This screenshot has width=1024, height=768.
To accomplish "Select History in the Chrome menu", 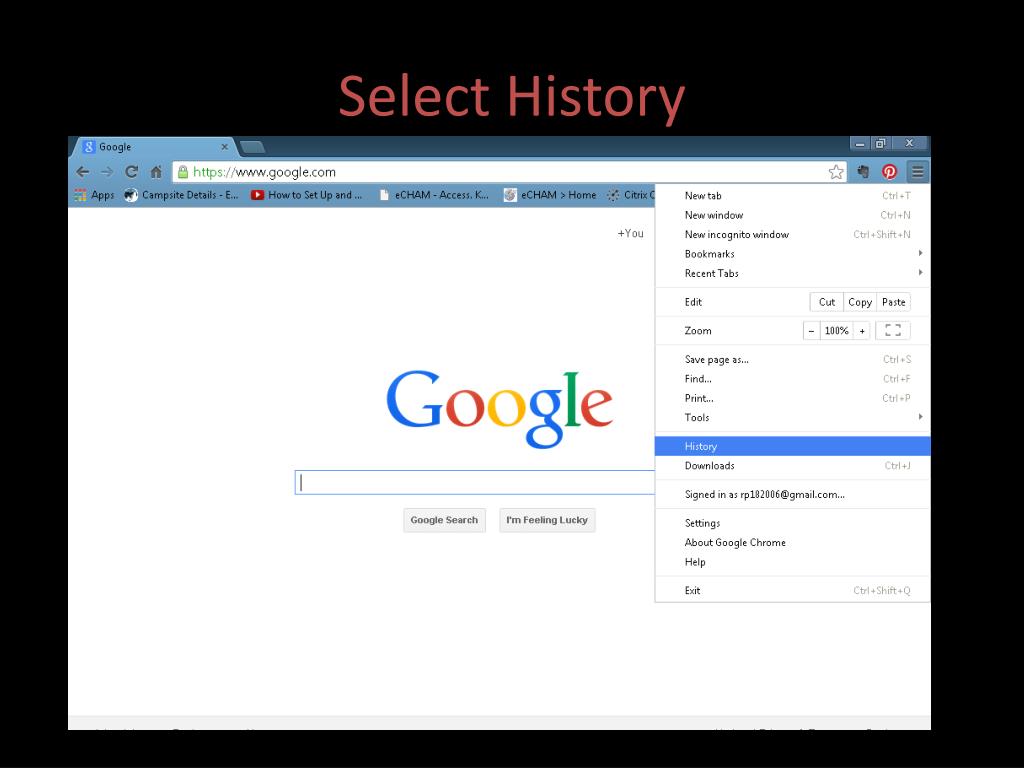I will 793,446.
